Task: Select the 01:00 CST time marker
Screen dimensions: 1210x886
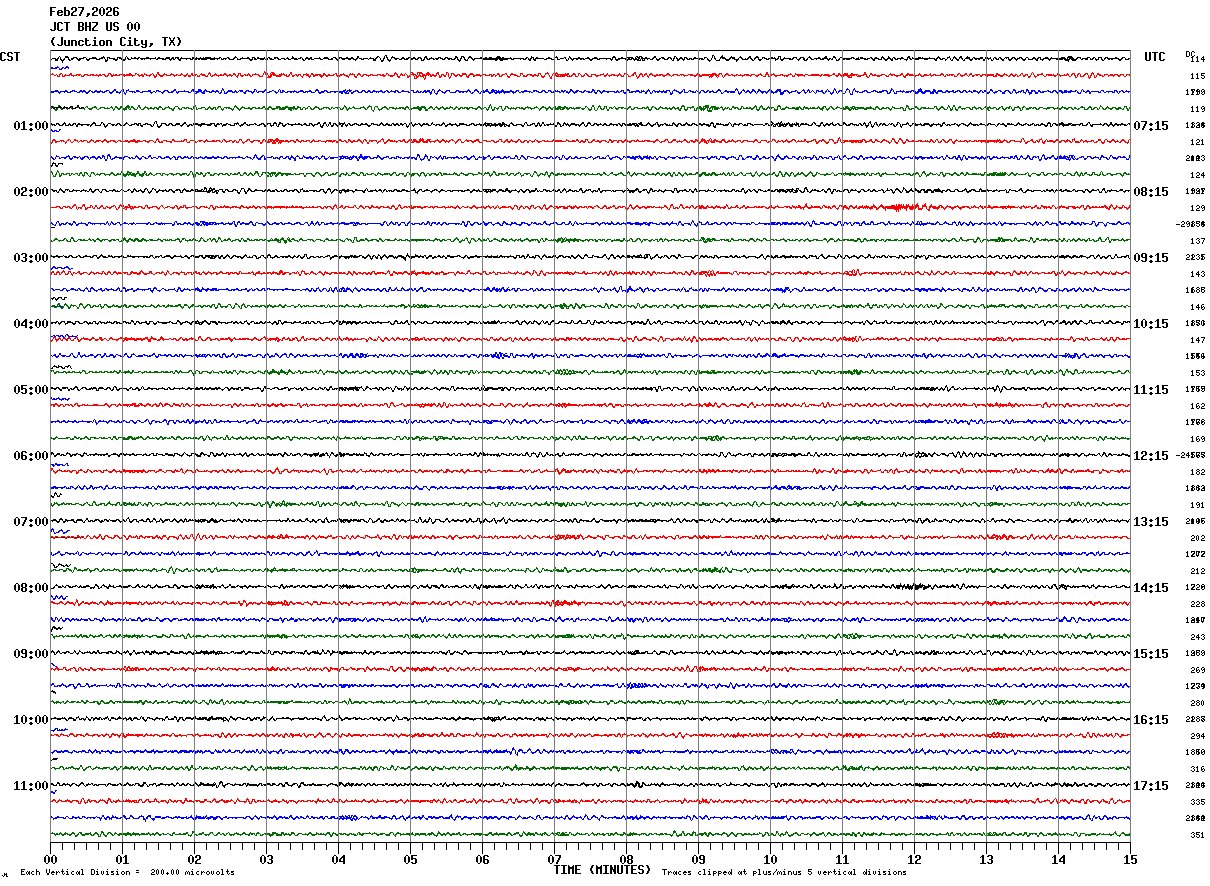Action: click(x=30, y=126)
